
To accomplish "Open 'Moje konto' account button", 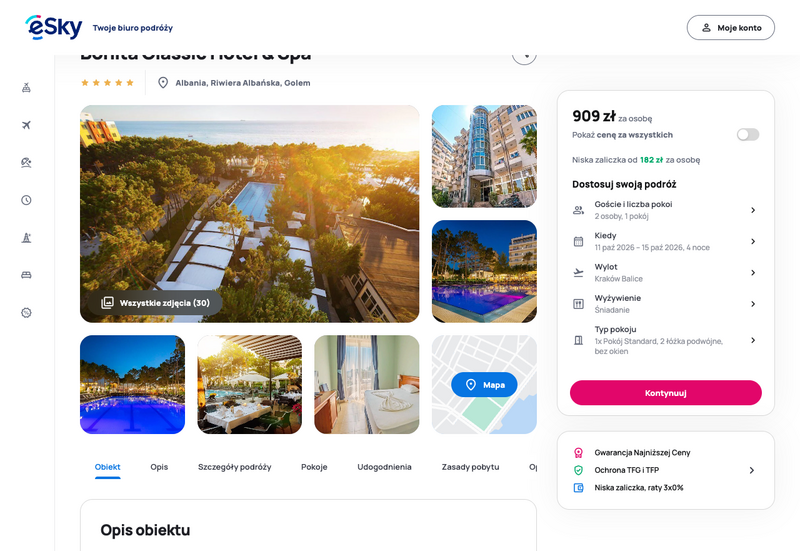I will pyautogui.click(x=731, y=28).
